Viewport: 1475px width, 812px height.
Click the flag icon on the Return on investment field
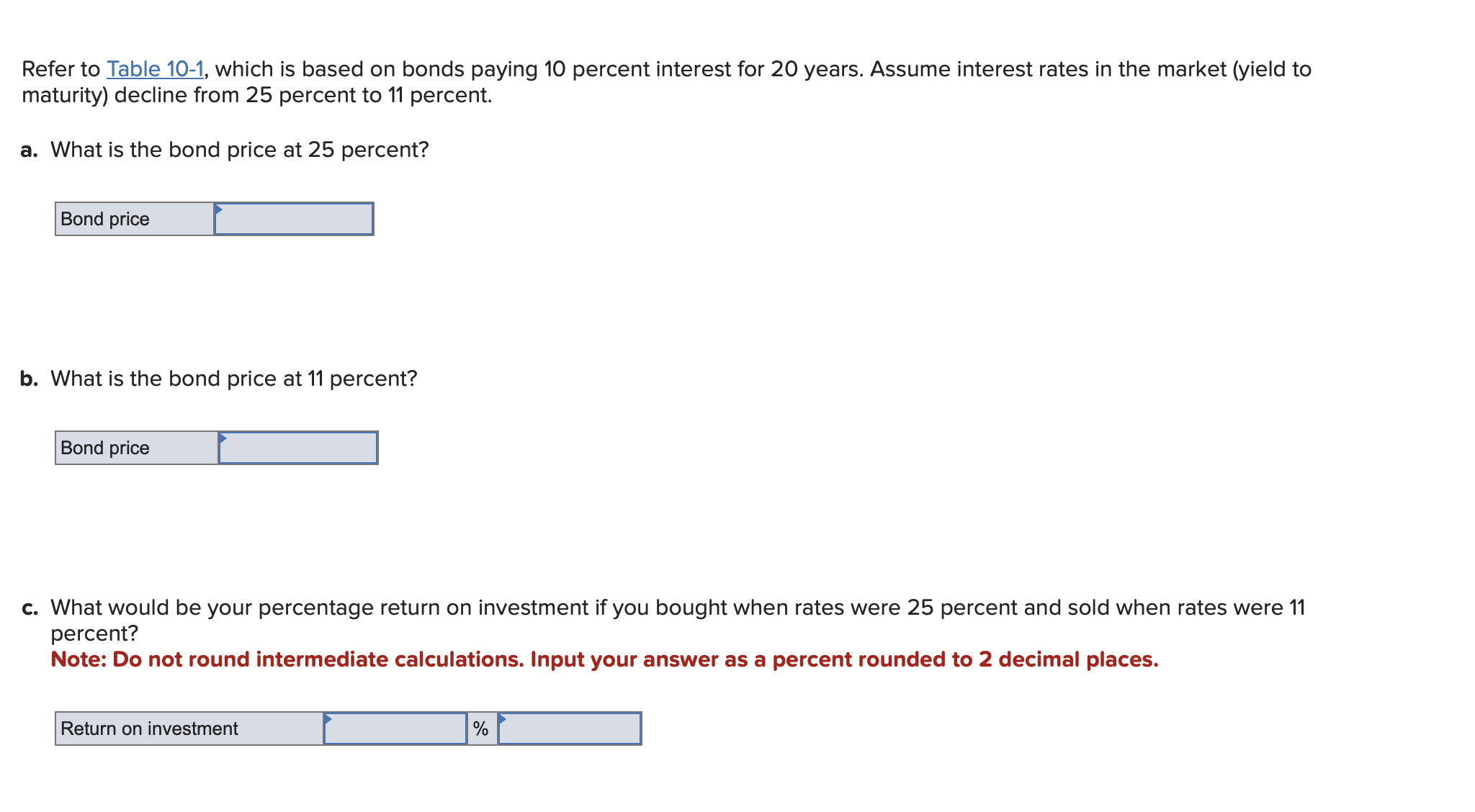(x=328, y=719)
